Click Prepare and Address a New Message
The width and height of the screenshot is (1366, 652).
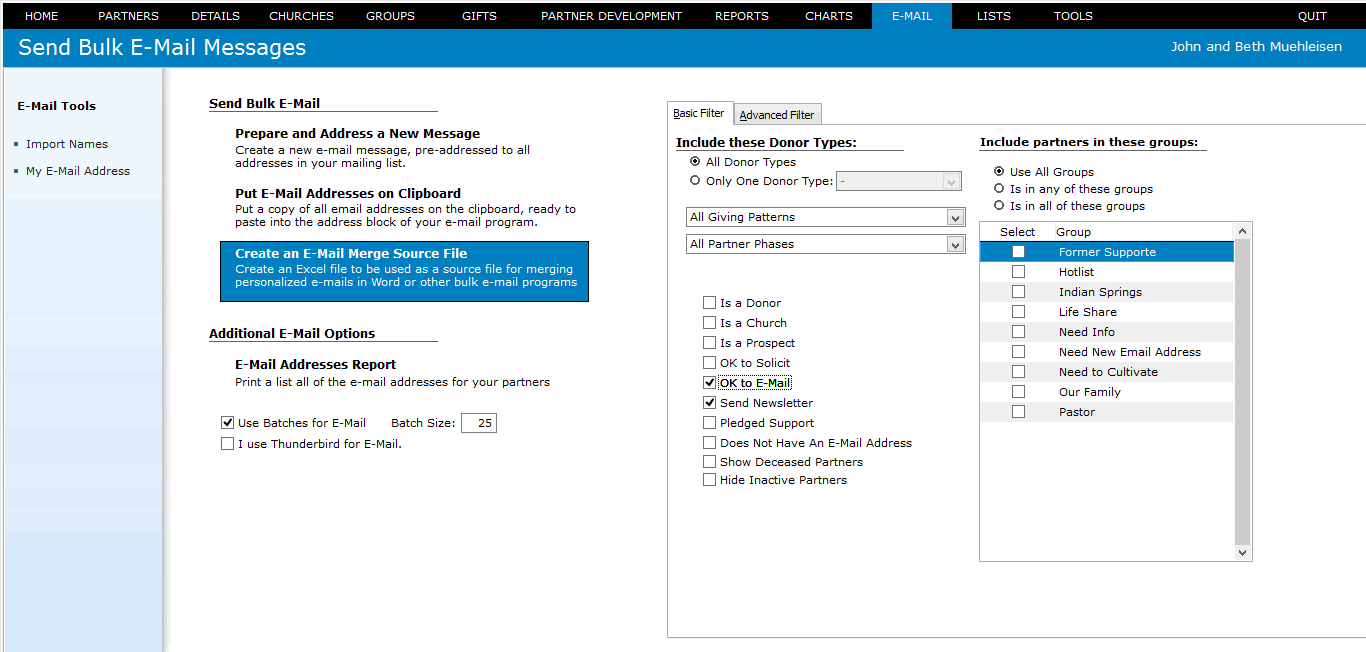pyautogui.click(x=357, y=133)
